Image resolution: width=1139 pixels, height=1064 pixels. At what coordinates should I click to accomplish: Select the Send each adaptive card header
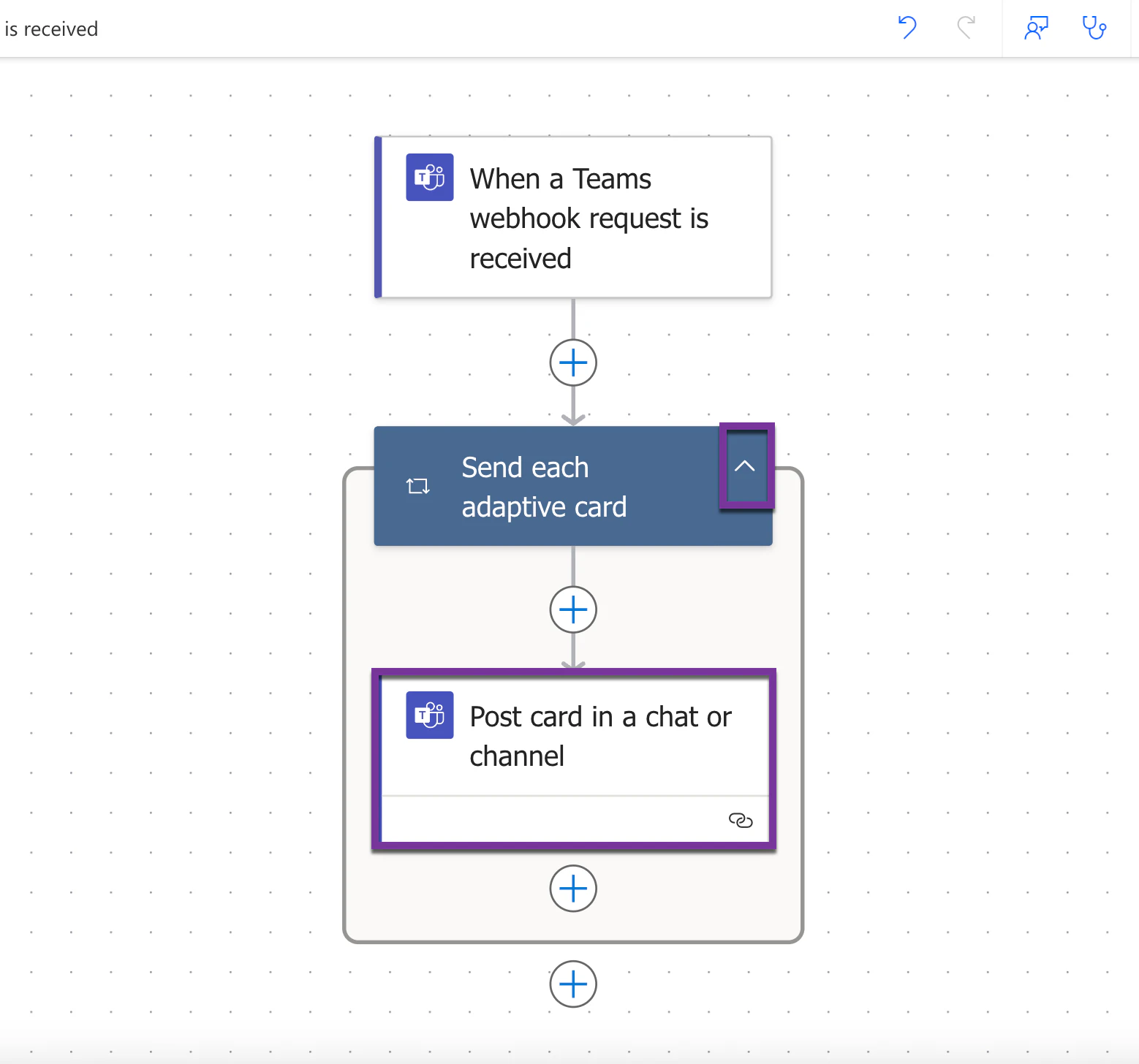pyautogui.click(x=573, y=486)
